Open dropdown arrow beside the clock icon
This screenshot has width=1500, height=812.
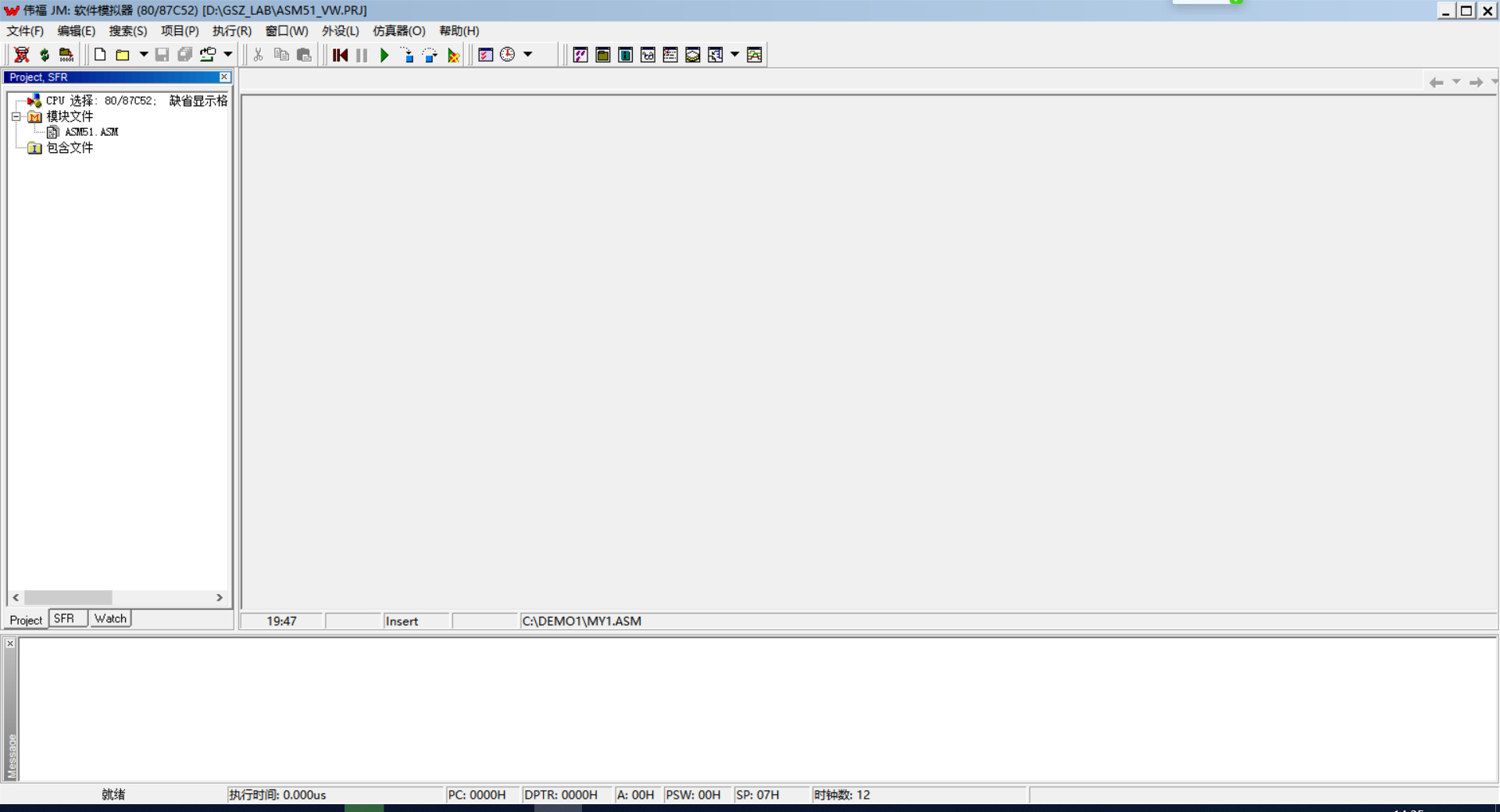(528, 55)
